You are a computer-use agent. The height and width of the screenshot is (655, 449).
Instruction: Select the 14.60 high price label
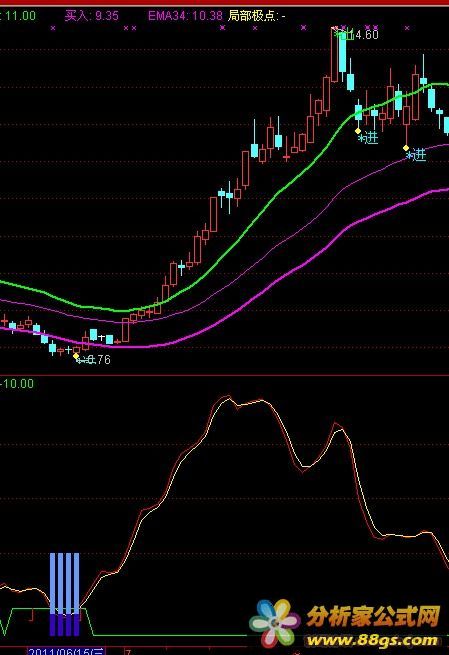[363, 34]
